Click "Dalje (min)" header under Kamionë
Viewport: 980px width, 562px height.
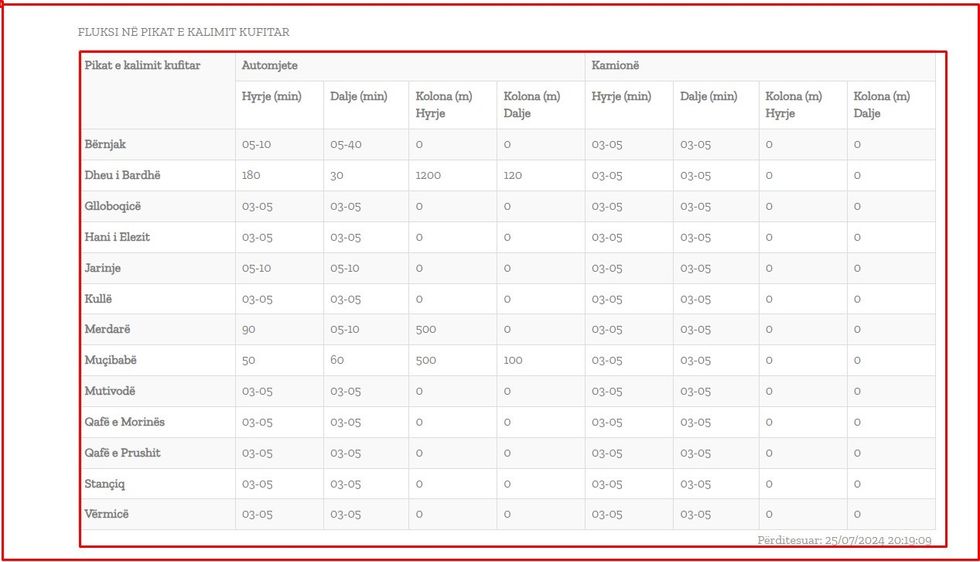708,97
